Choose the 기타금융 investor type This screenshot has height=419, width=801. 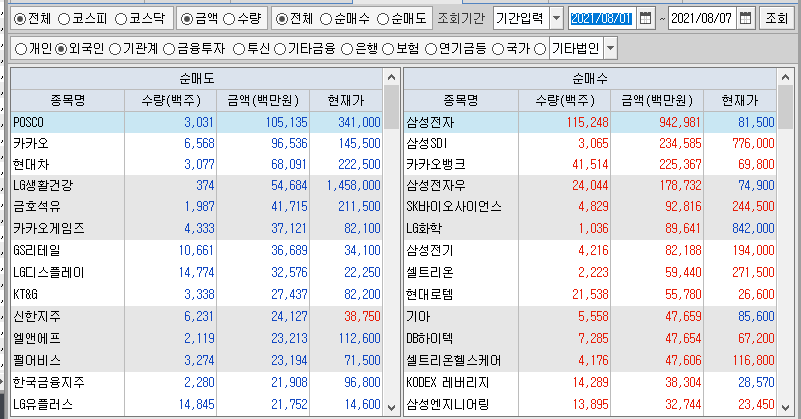280,49
